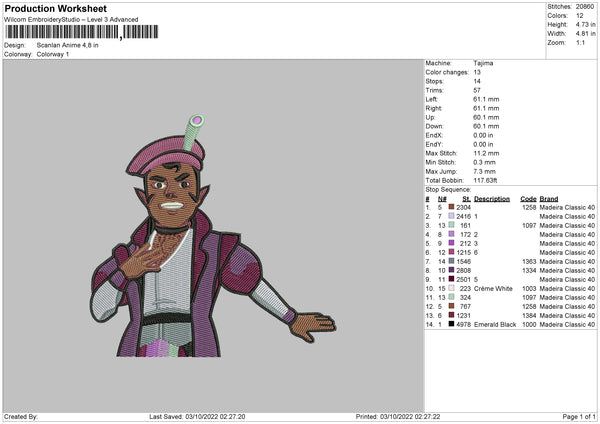
Task: Click the Zoom value '1:1'
Action: (580, 42)
